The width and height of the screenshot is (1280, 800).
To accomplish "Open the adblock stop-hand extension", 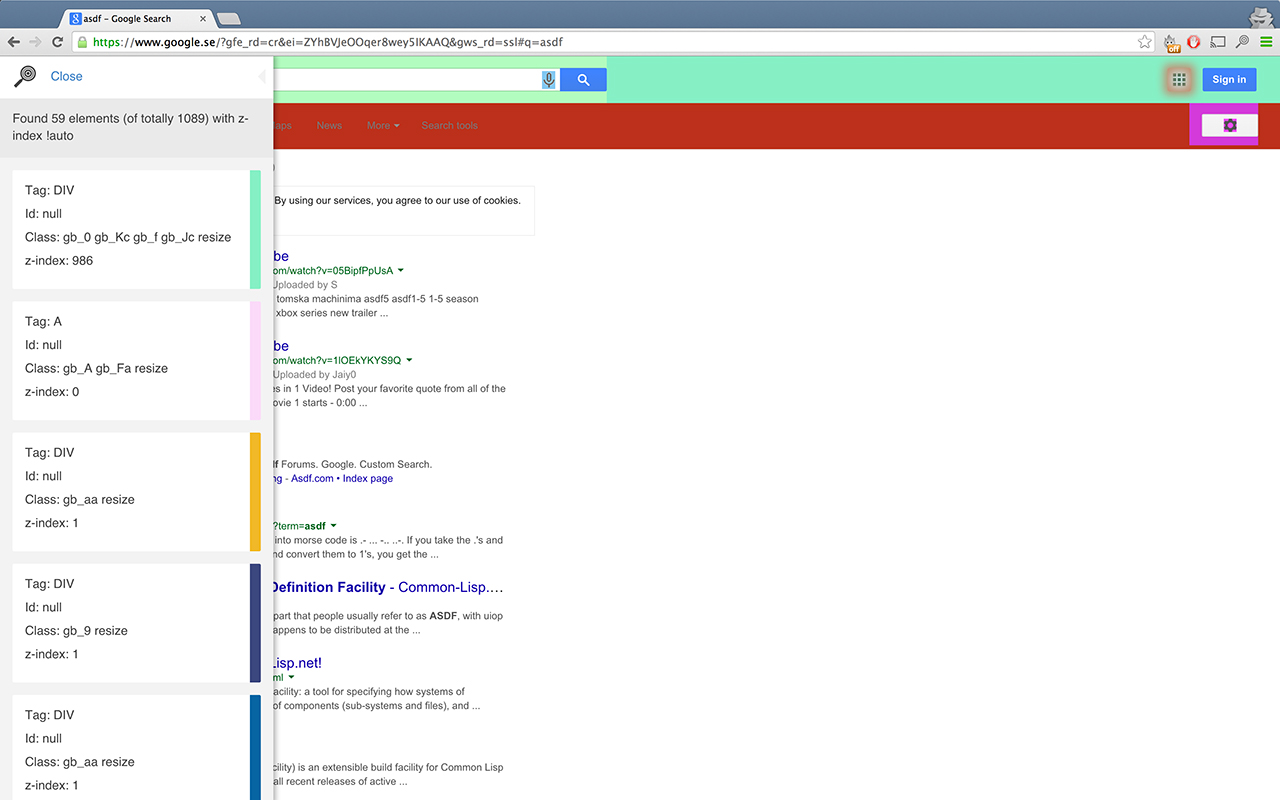I will (x=1192, y=41).
